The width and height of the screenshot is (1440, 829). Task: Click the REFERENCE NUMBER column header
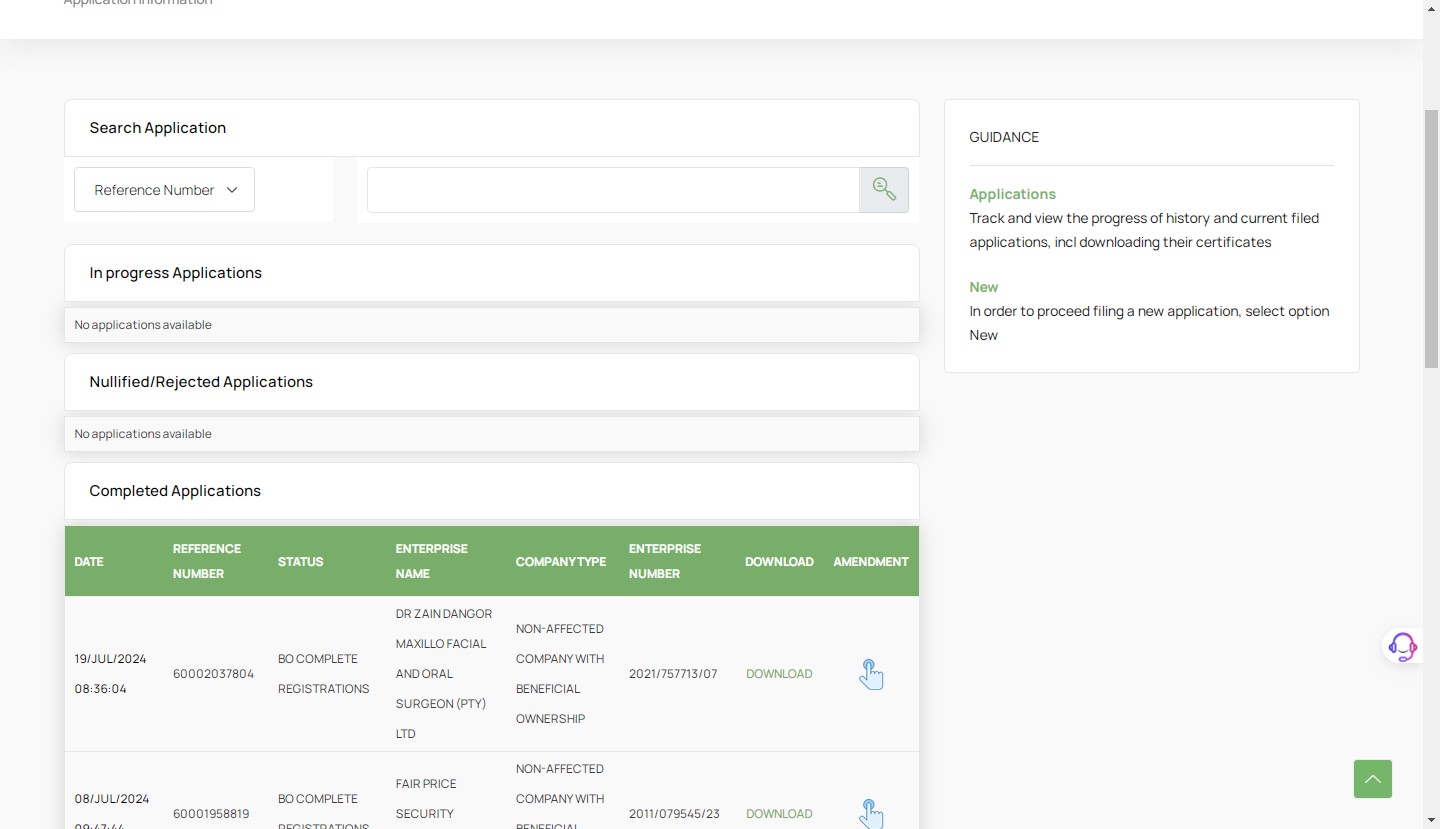tap(207, 561)
